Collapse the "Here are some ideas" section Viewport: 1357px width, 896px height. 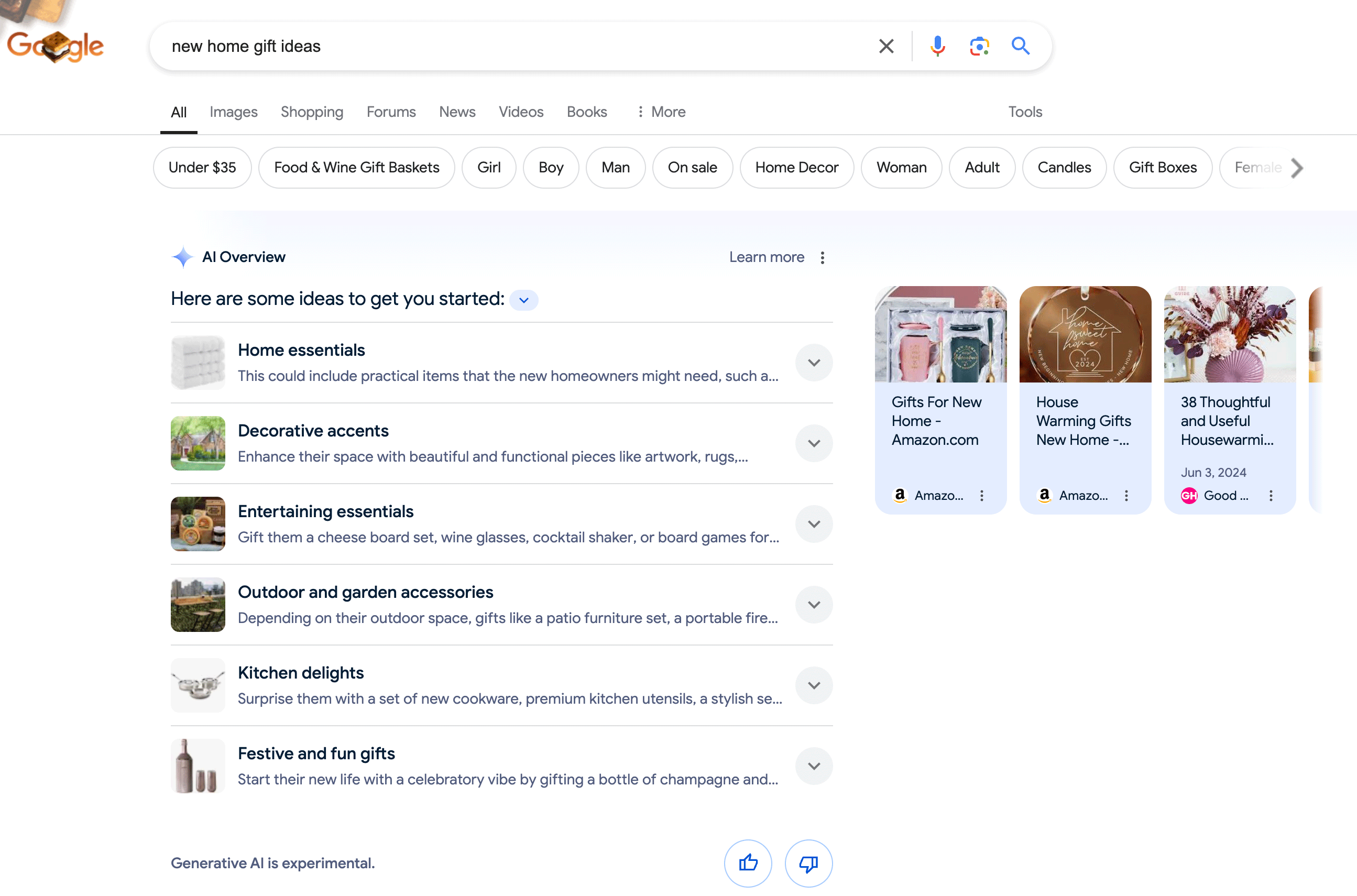click(x=523, y=299)
